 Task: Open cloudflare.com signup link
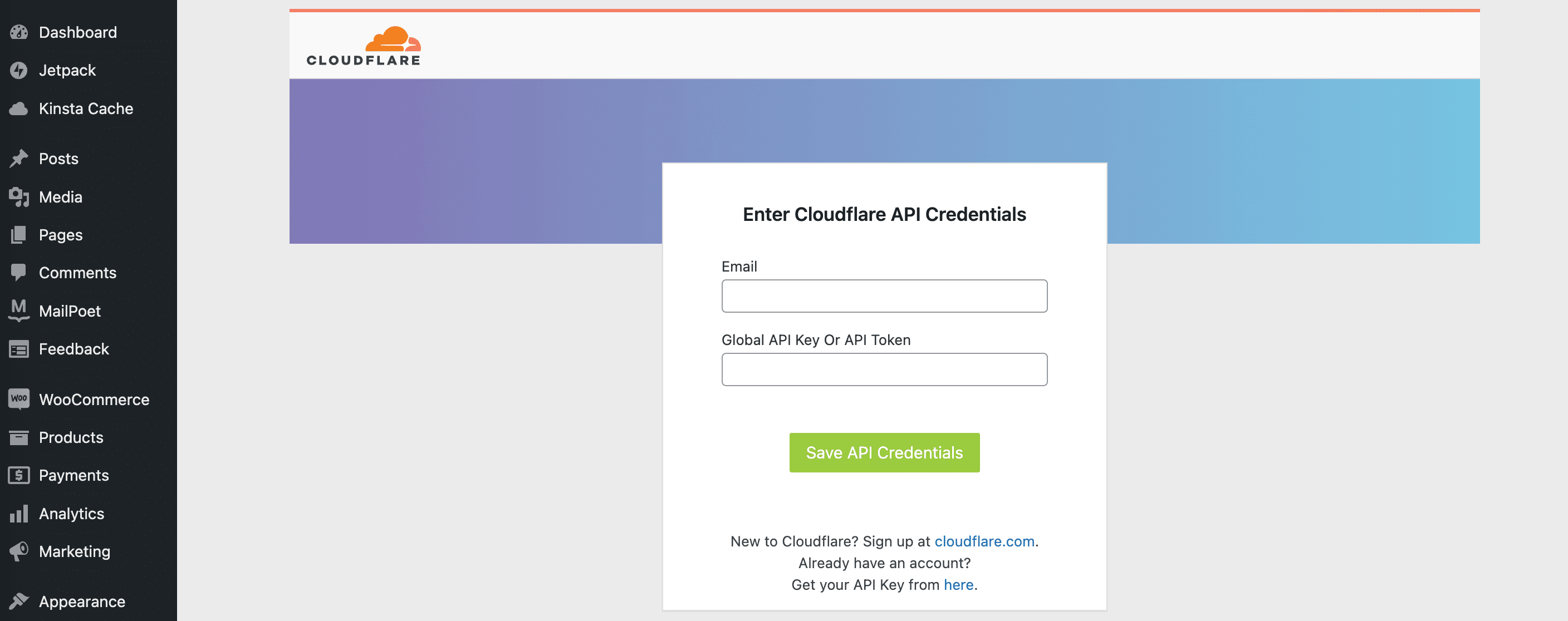984,541
